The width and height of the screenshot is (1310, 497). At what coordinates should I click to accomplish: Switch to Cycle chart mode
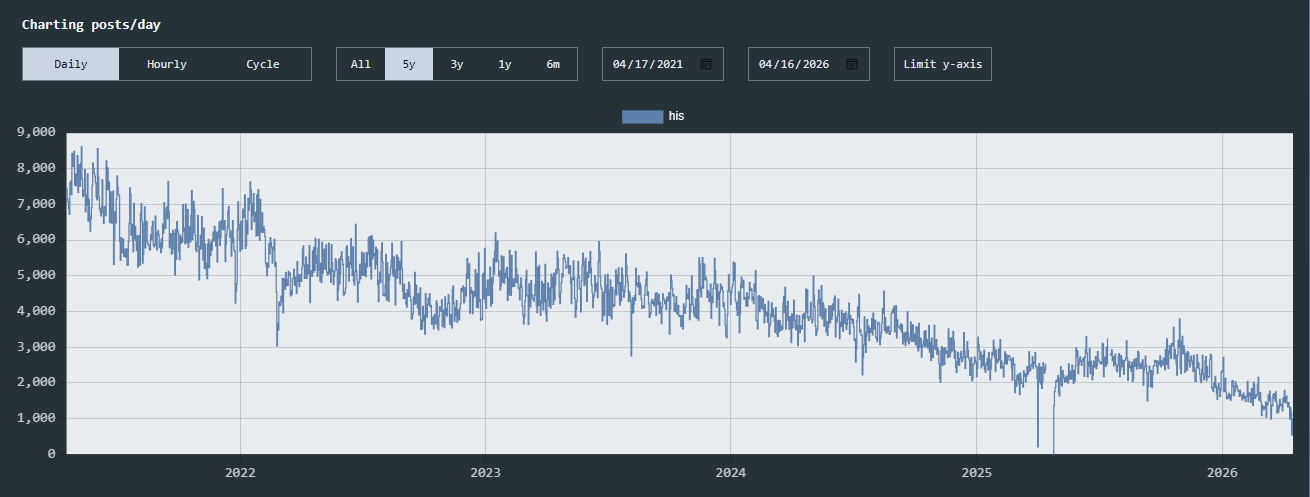point(263,64)
